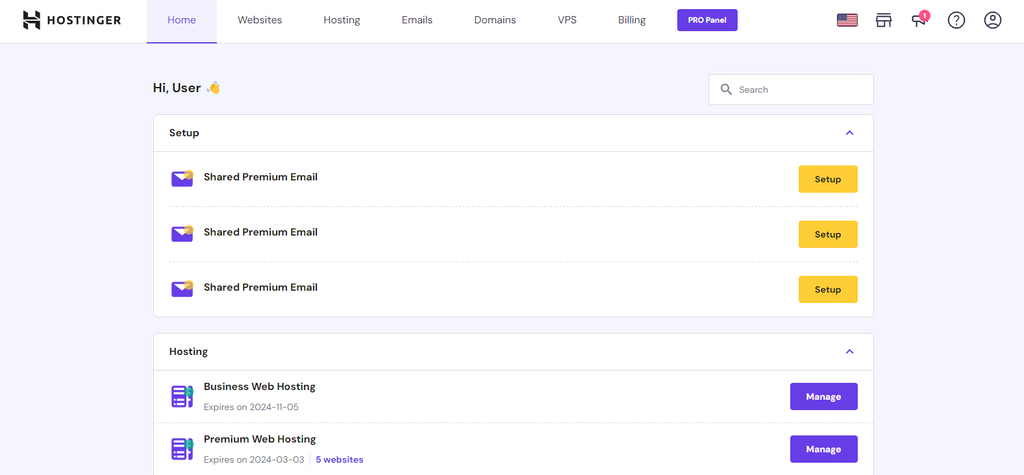Open the 5 websites link

[x=339, y=460]
